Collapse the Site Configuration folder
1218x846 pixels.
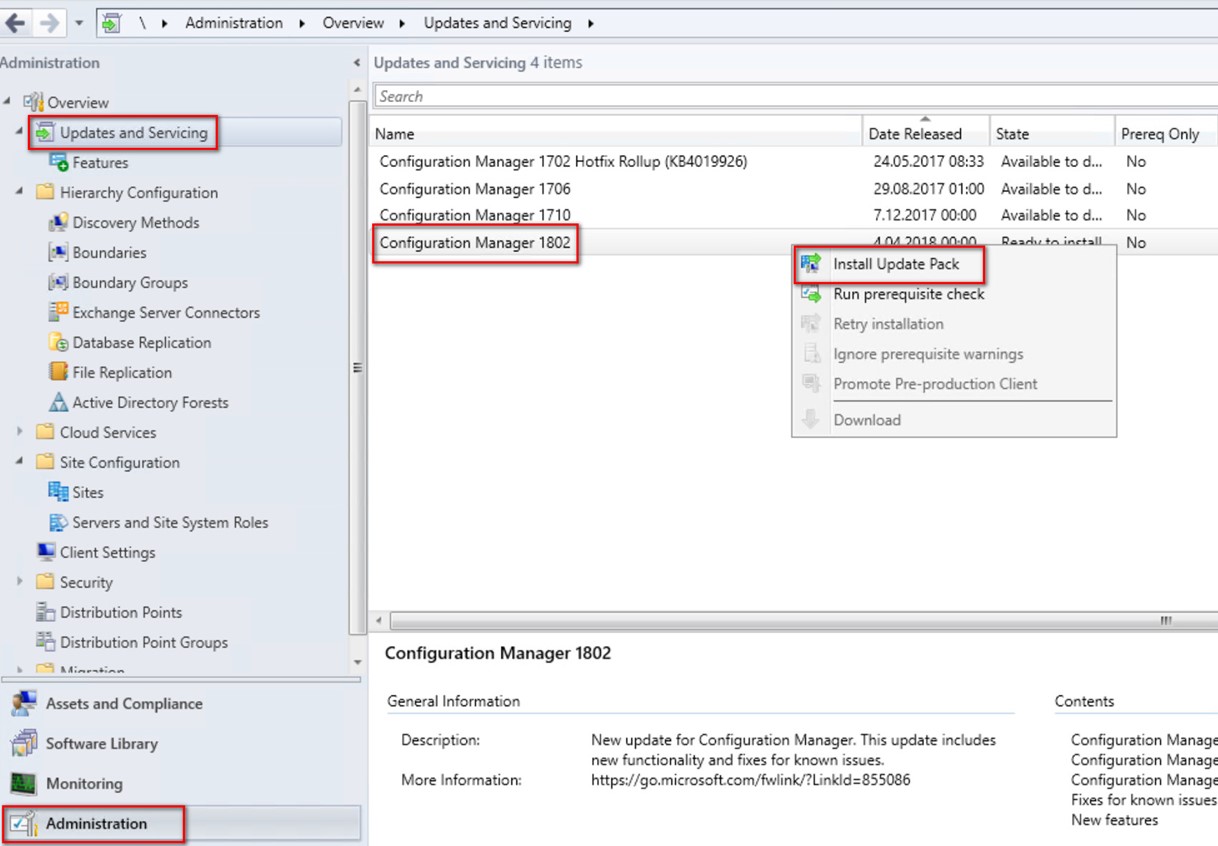click(x=19, y=462)
